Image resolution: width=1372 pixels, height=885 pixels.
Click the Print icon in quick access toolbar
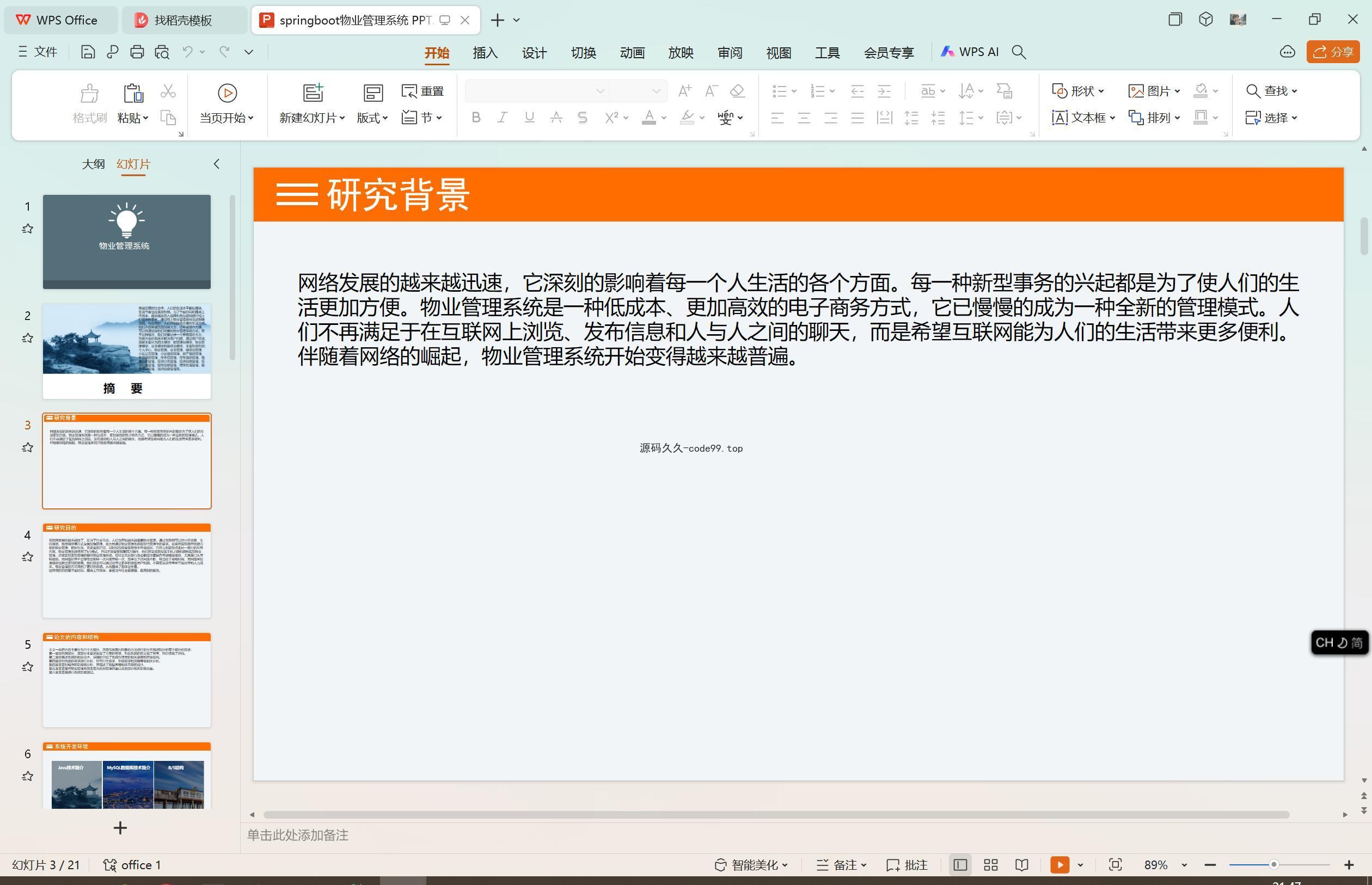[137, 52]
